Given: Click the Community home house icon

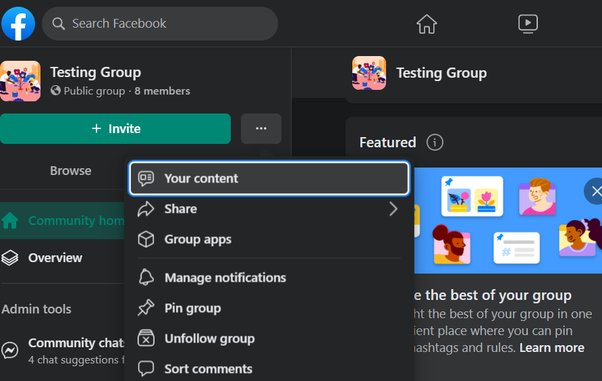Looking at the screenshot, I should tap(10, 220).
